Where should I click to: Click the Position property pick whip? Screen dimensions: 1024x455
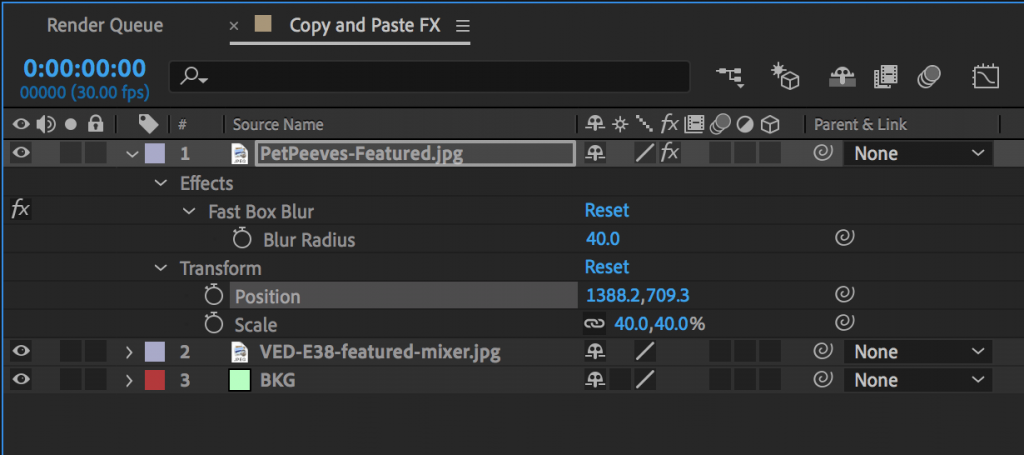[x=844, y=295]
